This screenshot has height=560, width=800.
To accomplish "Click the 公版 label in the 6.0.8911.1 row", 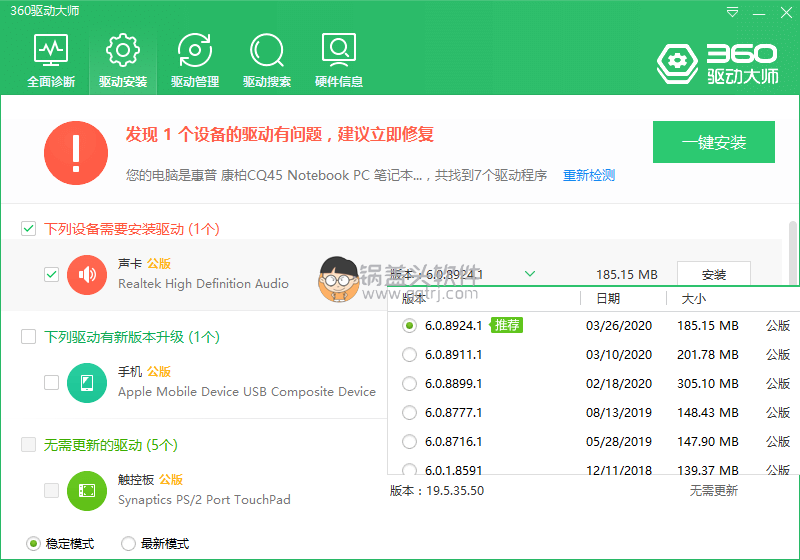I will [x=778, y=354].
